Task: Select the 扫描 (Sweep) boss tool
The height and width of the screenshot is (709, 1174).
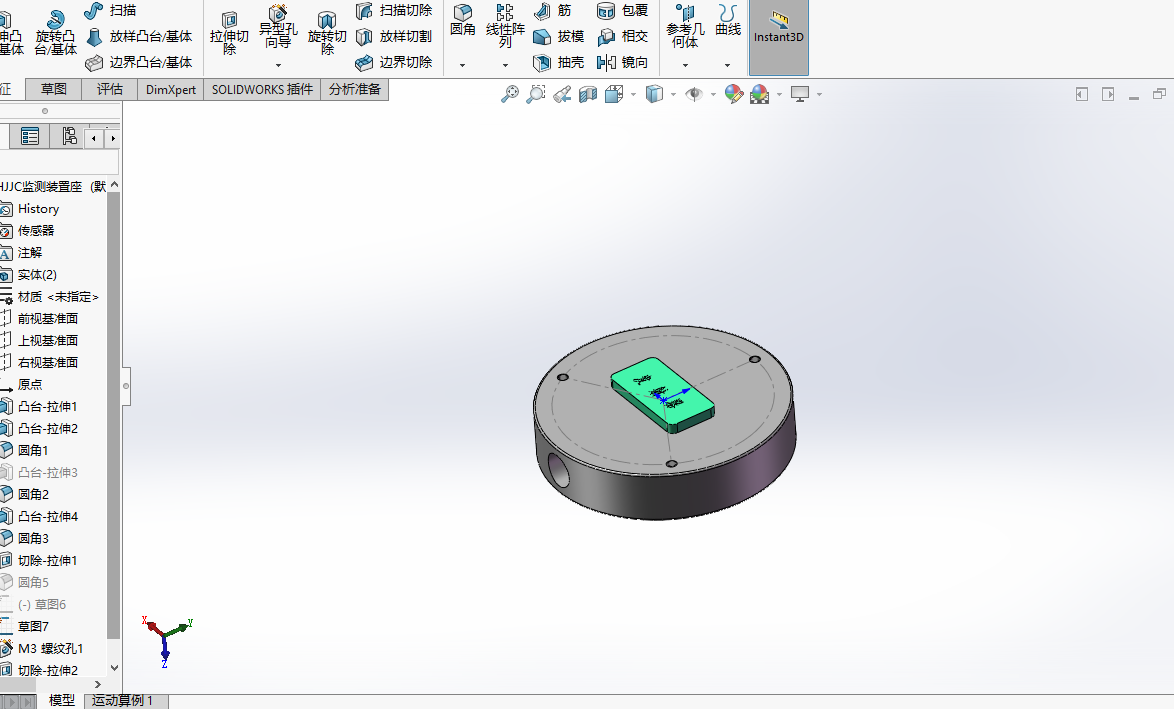Action: [110, 10]
